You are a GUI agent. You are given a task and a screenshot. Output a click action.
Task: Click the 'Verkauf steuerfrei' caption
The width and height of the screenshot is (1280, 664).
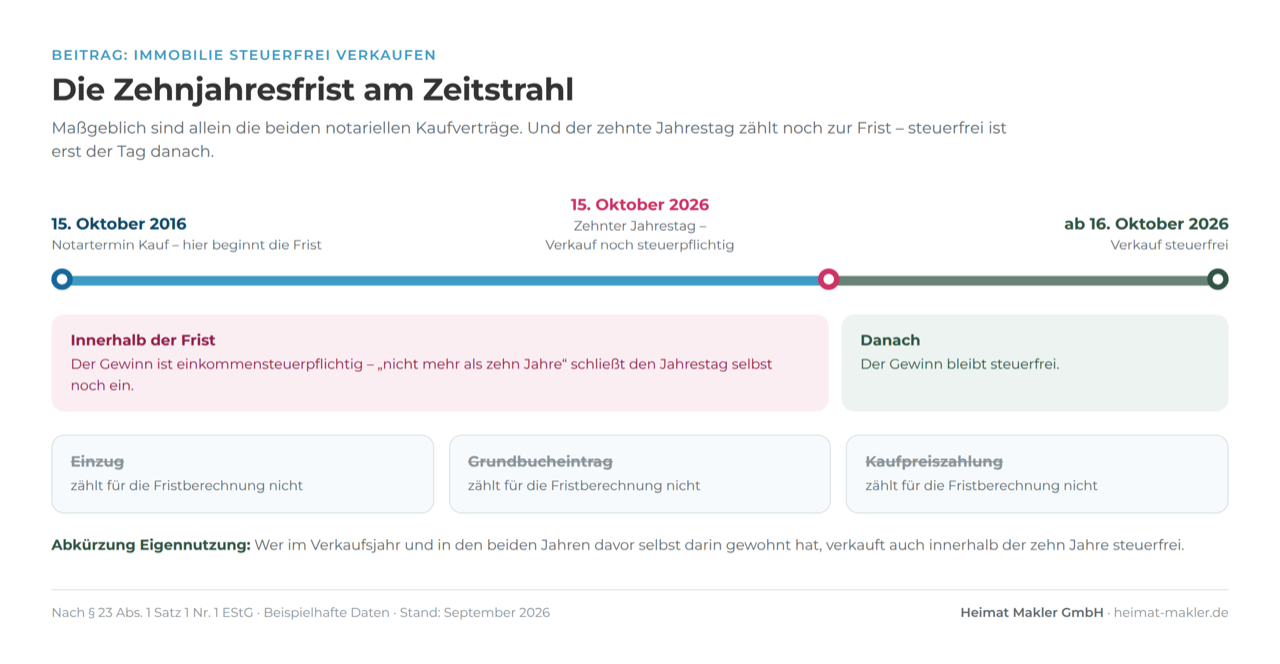(1169, 245)
